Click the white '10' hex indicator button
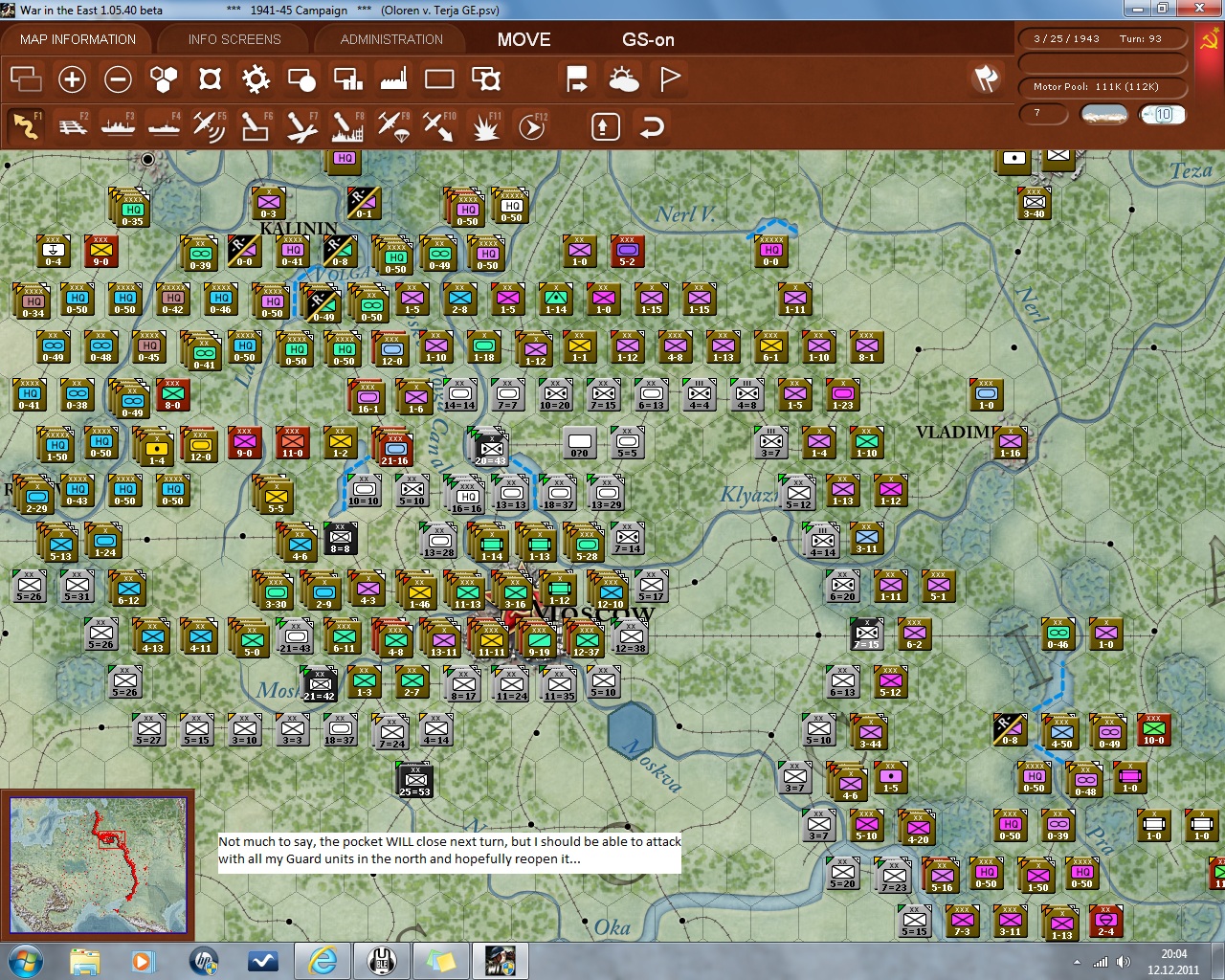The image size is (1225, 980). (x=1163, y=115)
